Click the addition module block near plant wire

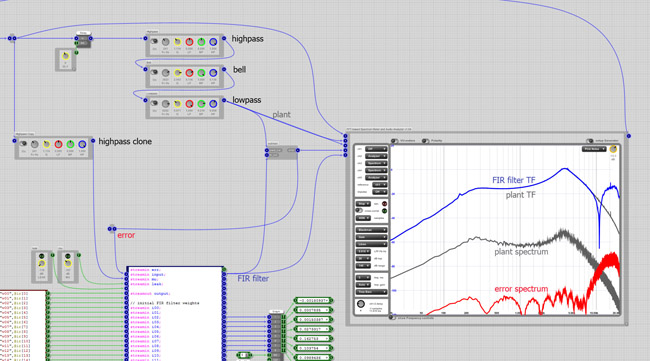coord(282,152)
